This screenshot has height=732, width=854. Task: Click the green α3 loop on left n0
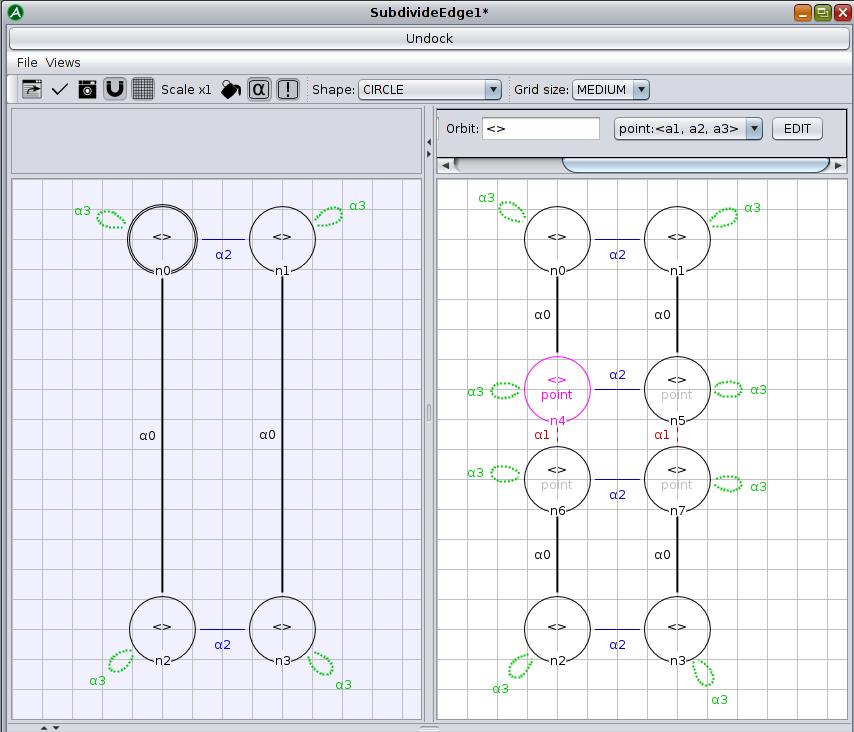coord(111,219)
